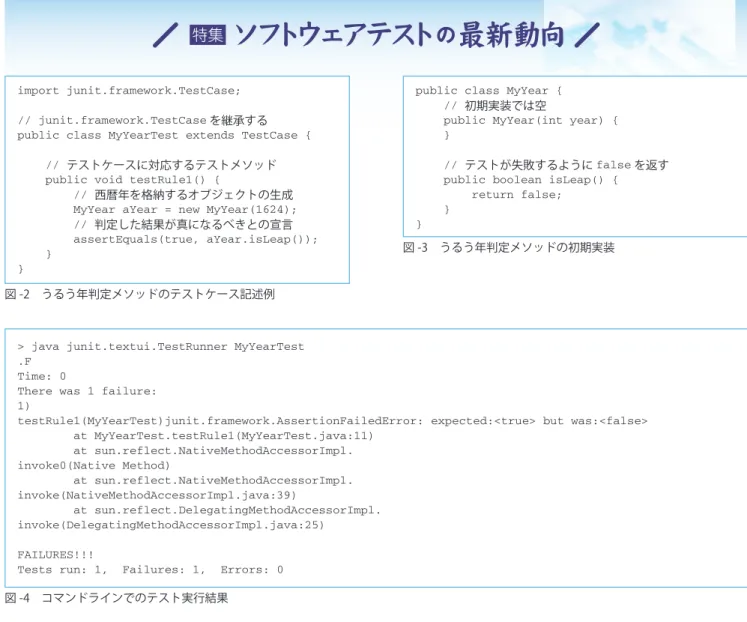Click the 特集 badge in header

pyautogui.click(x=208, y=35)
